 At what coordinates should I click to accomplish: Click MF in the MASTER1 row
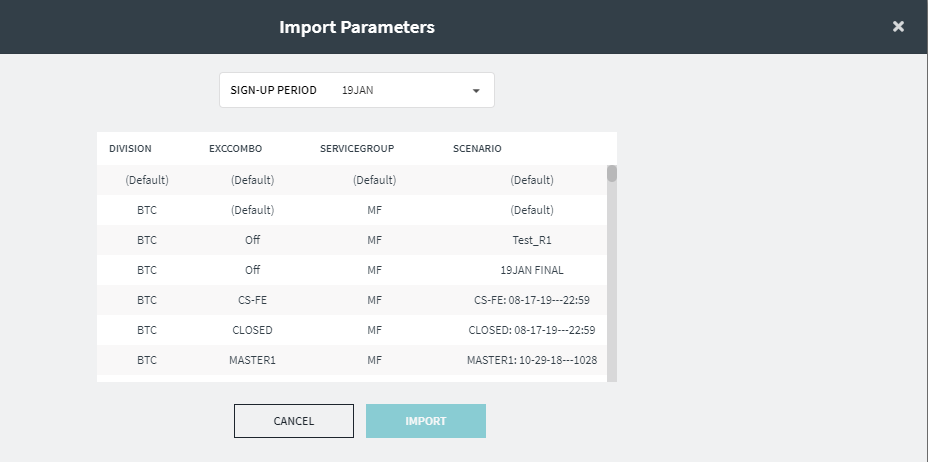tap(375, 360)
